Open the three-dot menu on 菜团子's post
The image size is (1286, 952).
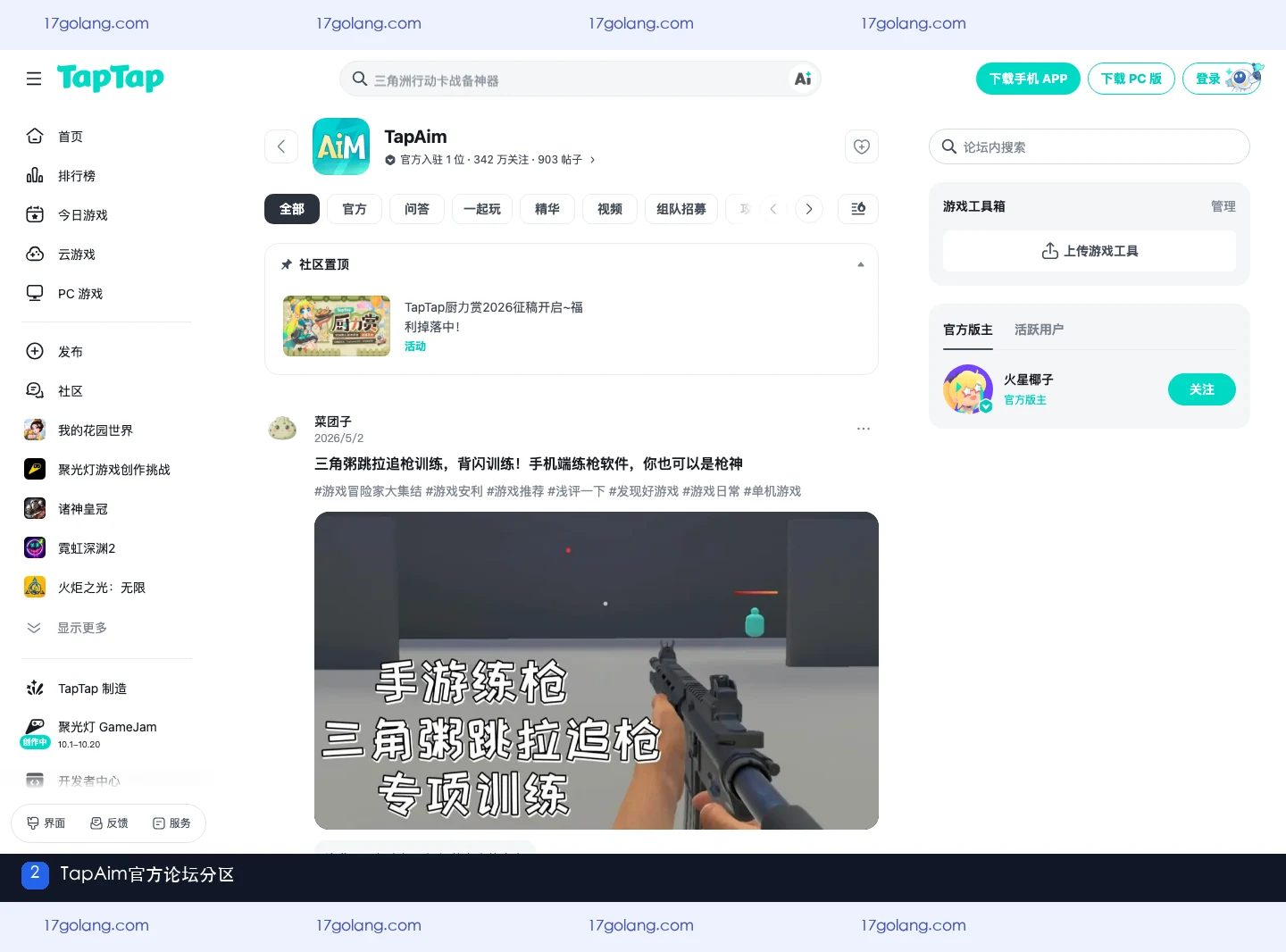[x=864, y=429]
